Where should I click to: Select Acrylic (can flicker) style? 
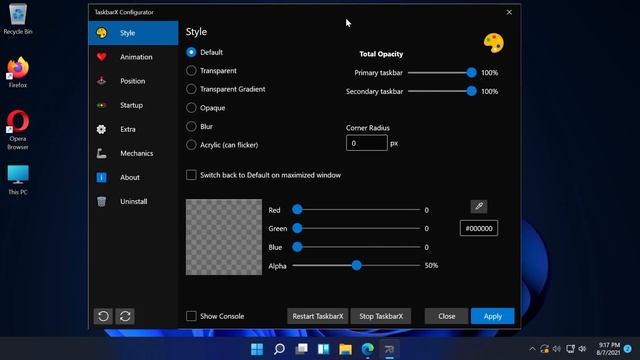[191, 145]
